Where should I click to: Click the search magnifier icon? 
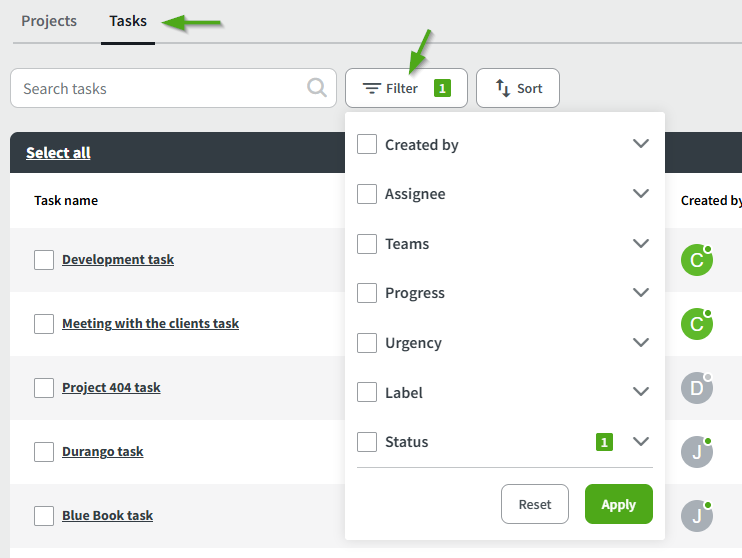click(317, 88)
